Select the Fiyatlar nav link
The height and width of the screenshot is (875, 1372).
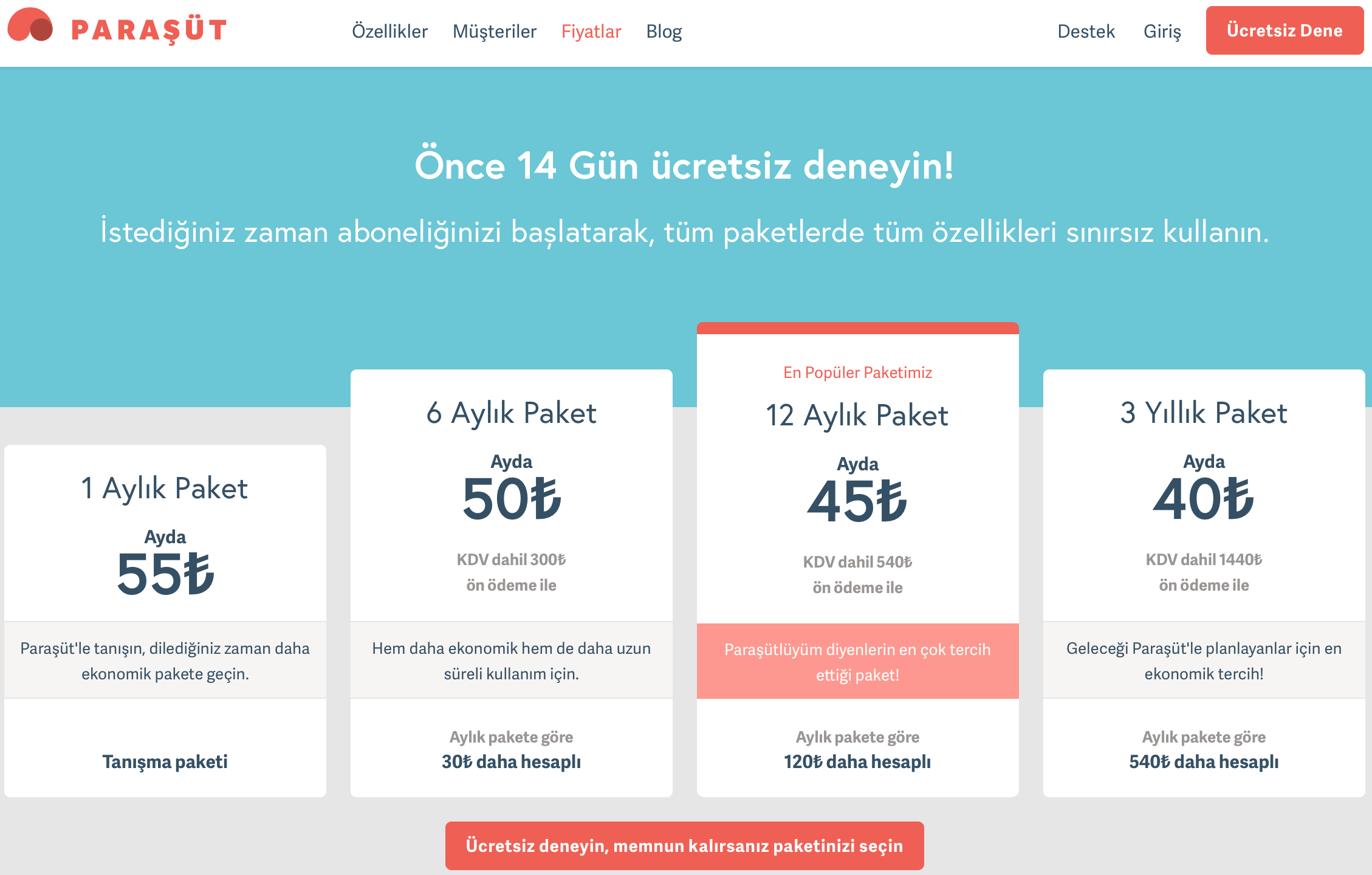click(x=591, y=31)
